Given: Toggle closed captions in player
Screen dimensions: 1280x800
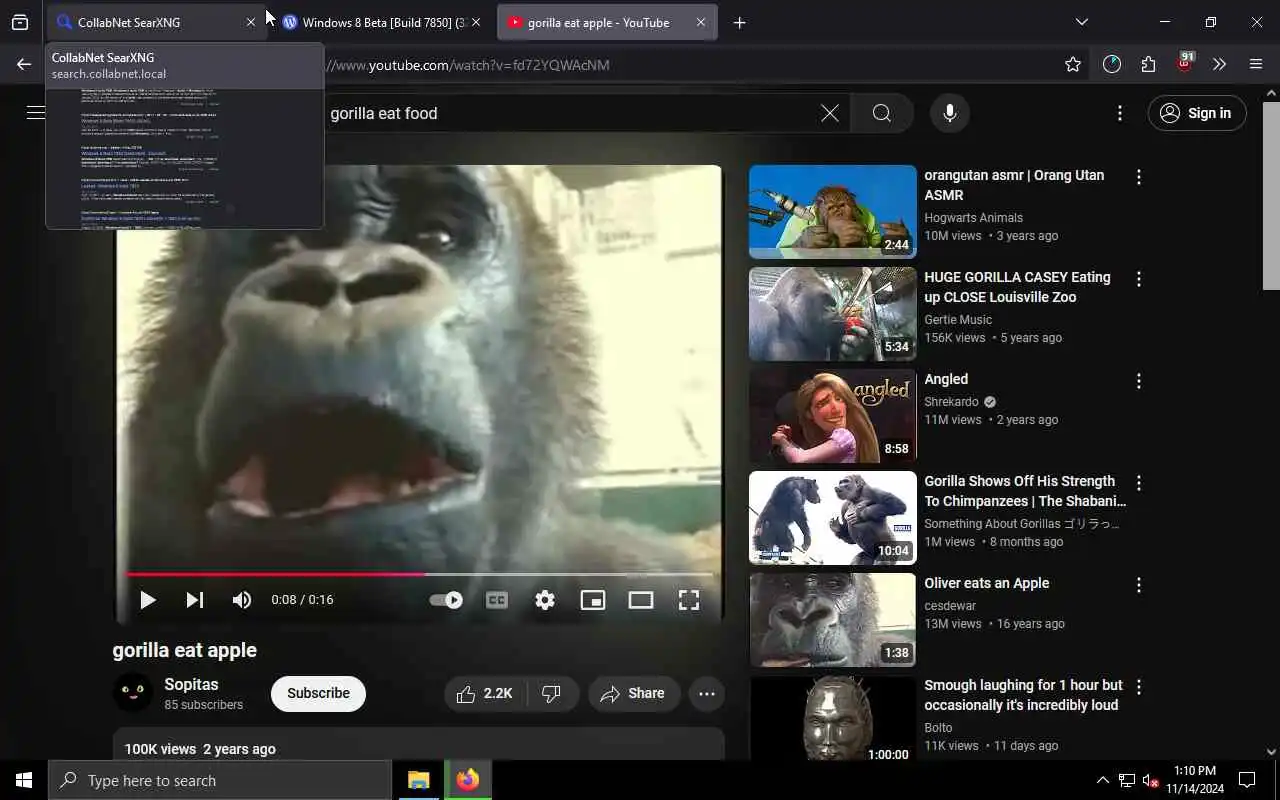Looking at the screenshot, I should (497, 600).
